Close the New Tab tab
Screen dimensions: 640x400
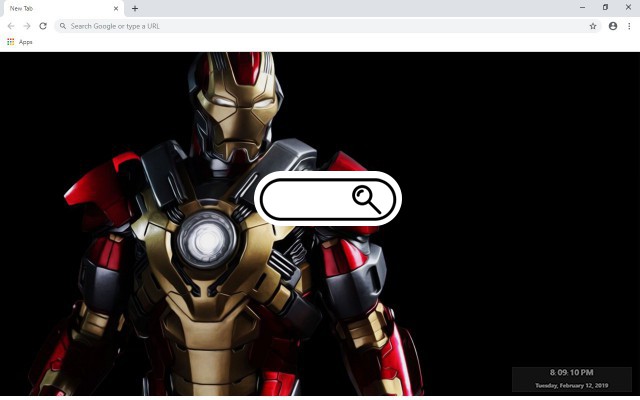(x=116, y=8)
